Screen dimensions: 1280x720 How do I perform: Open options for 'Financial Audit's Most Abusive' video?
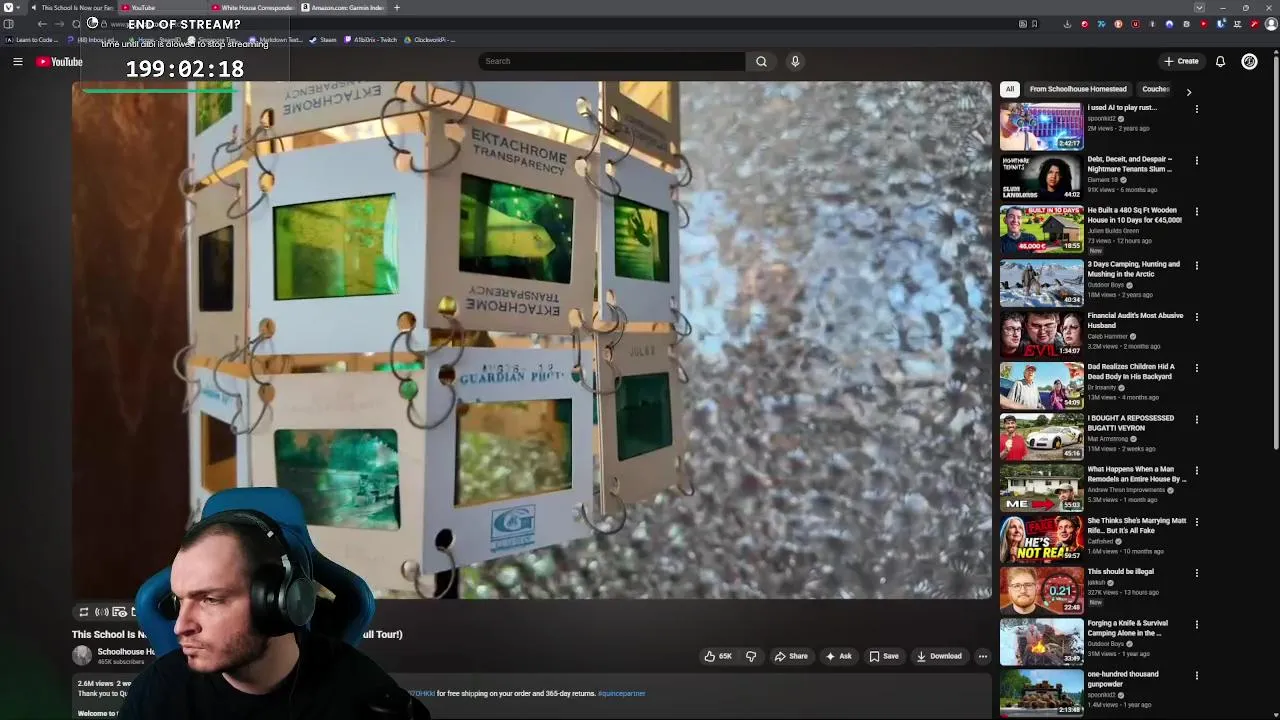point(1197,317)
